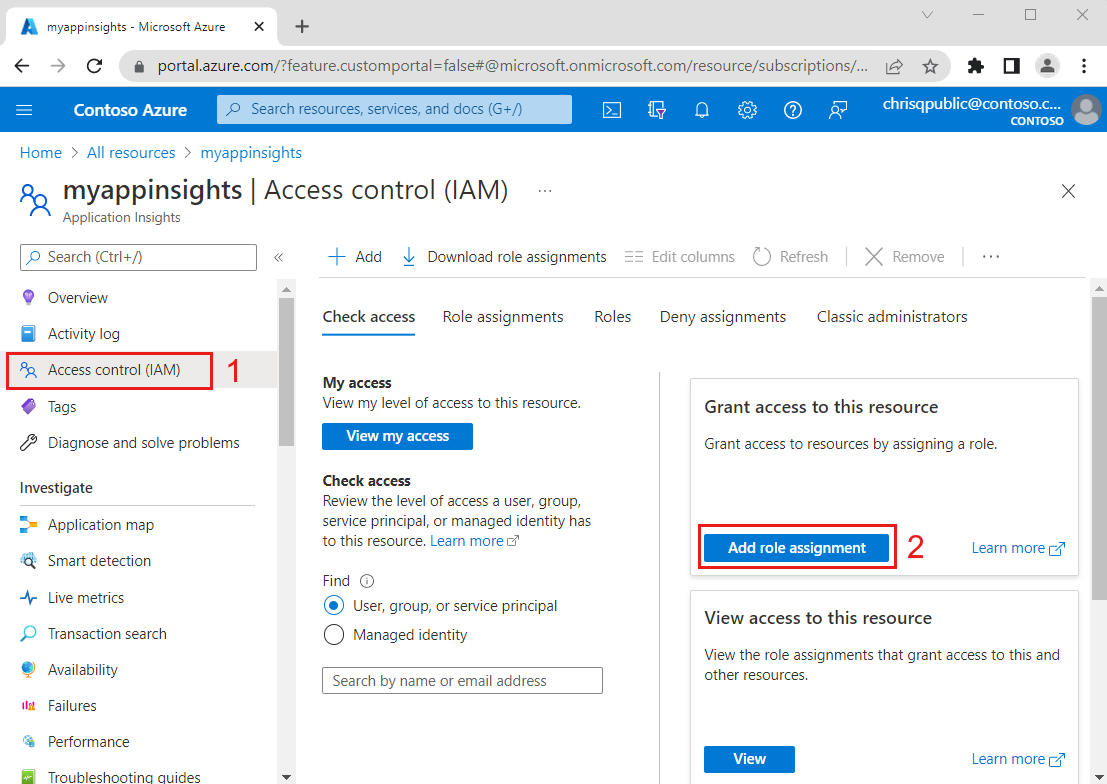The image size is (1107, 784).
Task: Switch to the Role assignments tab
Action: click(x=503, y=316)
